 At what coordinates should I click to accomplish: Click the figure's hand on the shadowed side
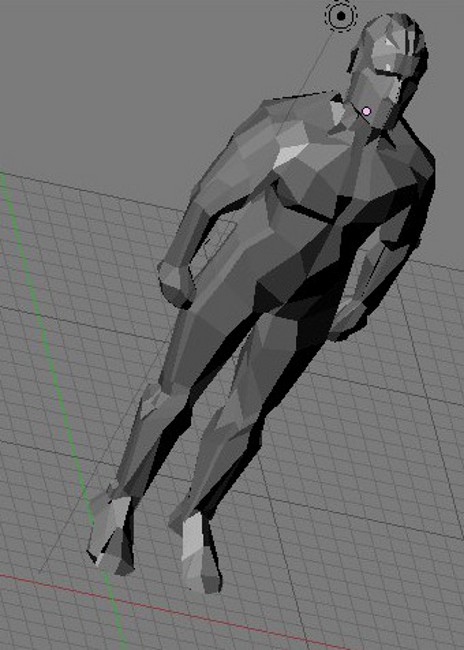(x=349, y=318)
